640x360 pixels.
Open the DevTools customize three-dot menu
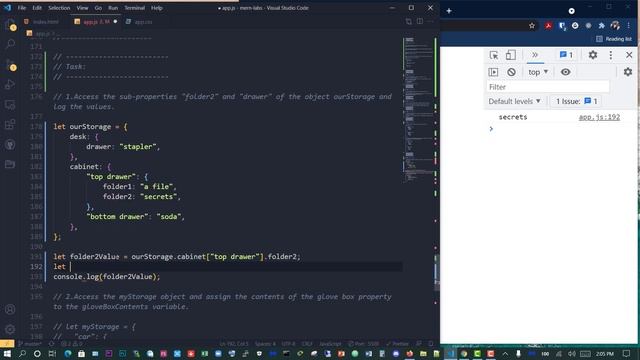click(611, 55)
